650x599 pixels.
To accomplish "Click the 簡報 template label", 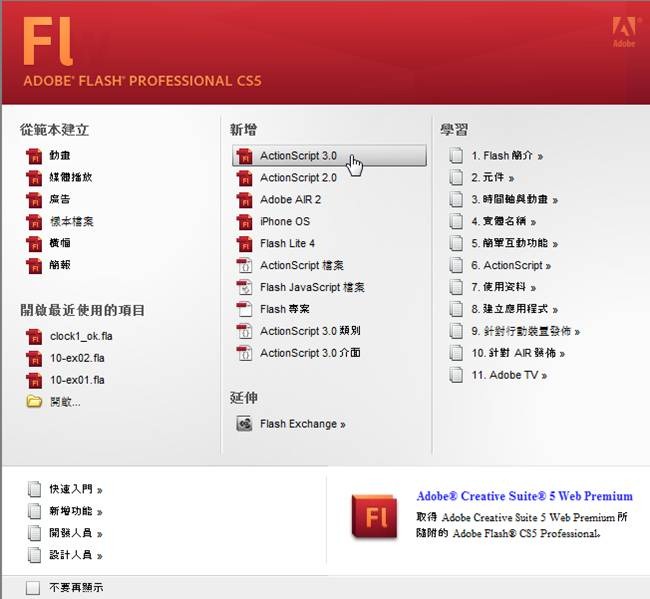I will (60, 265).
